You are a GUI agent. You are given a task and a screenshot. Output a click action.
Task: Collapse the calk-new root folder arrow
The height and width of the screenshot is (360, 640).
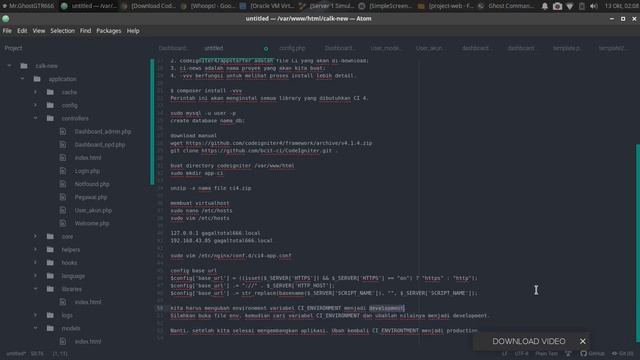point(9,66)
